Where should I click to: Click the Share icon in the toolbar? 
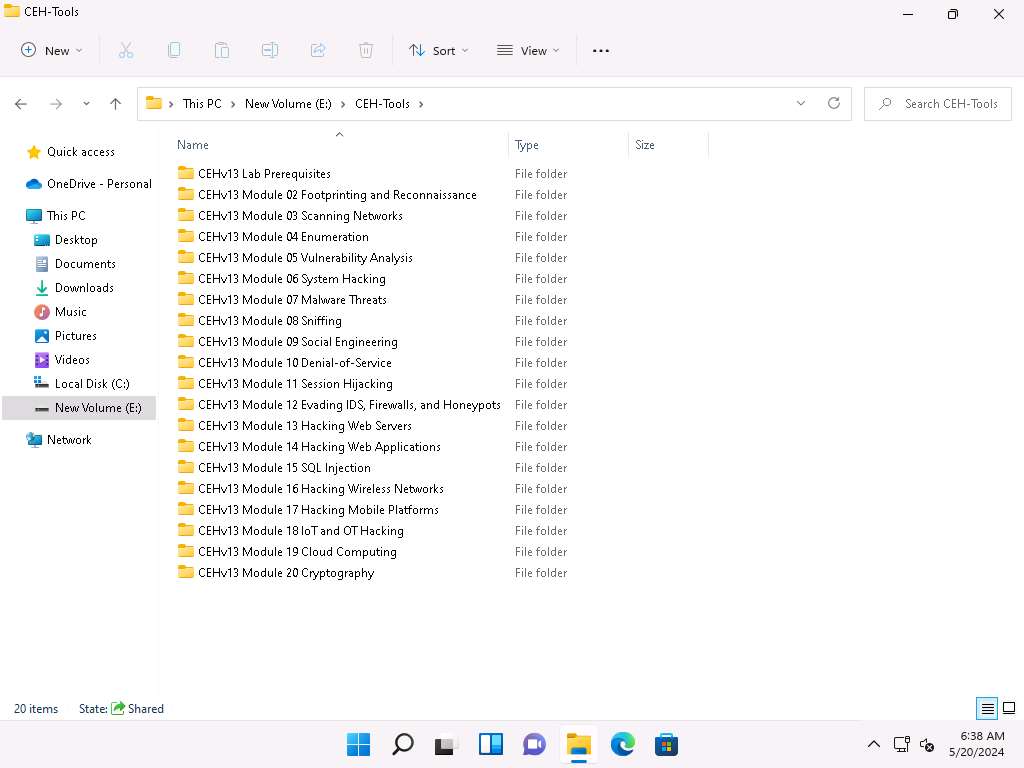coord(318,49)
